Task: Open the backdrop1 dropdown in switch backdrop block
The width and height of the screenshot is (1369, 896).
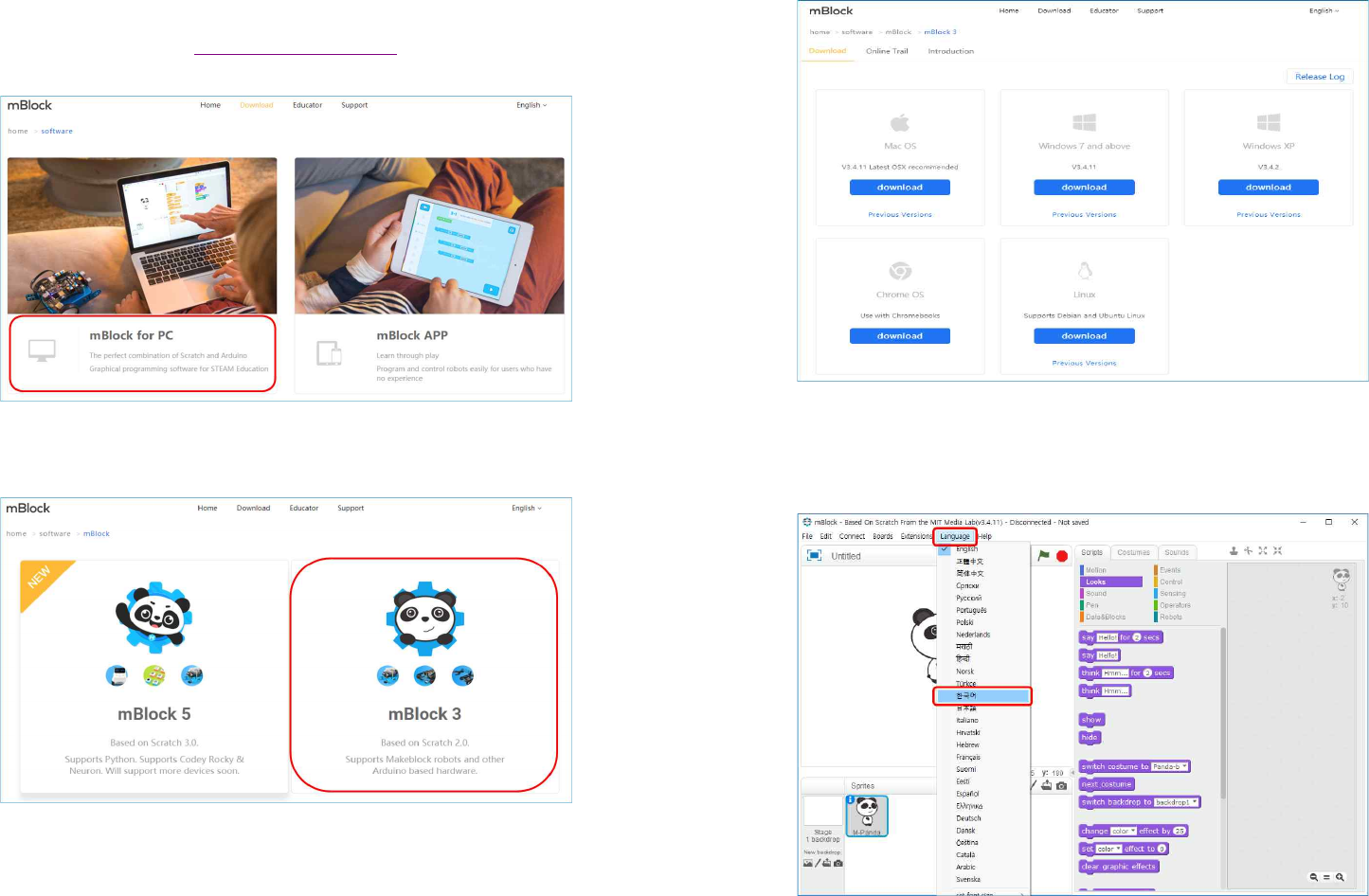Action: pos(1177,802)
